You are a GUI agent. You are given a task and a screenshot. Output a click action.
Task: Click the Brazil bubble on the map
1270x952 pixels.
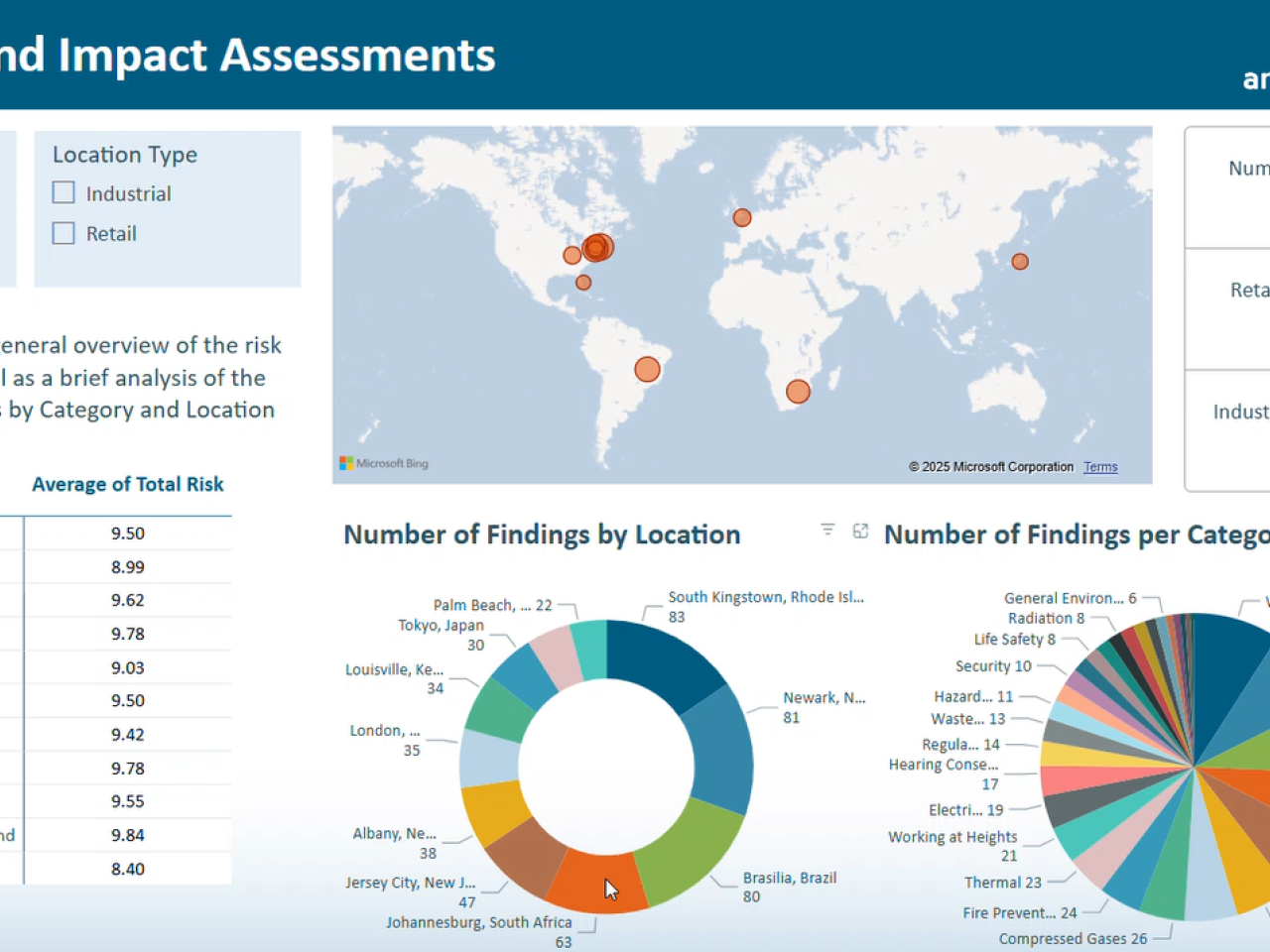pyautogui.click(x=647, y=370)
